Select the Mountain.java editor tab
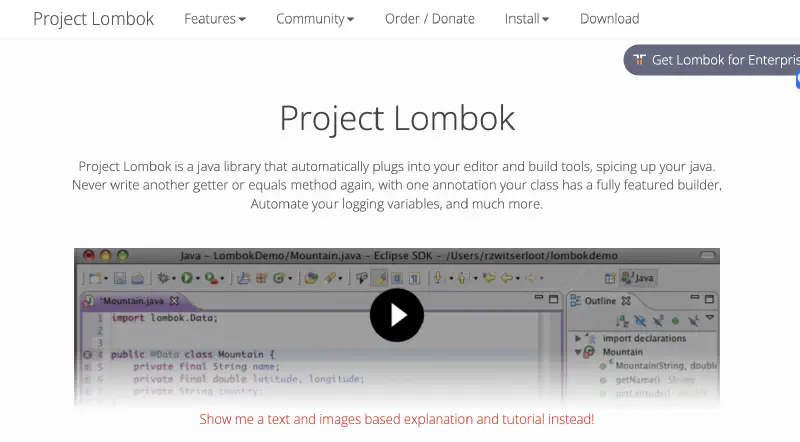Viewport: 800px width, 442px height. 132,300
